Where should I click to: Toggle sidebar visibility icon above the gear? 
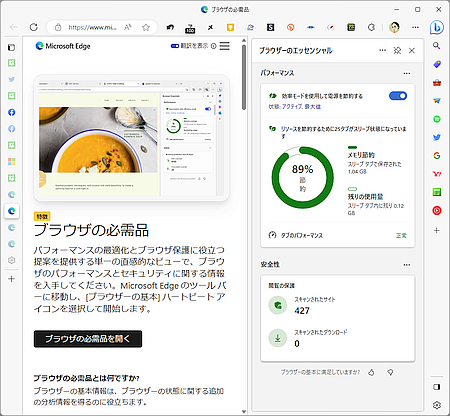(x=437, y=387)
